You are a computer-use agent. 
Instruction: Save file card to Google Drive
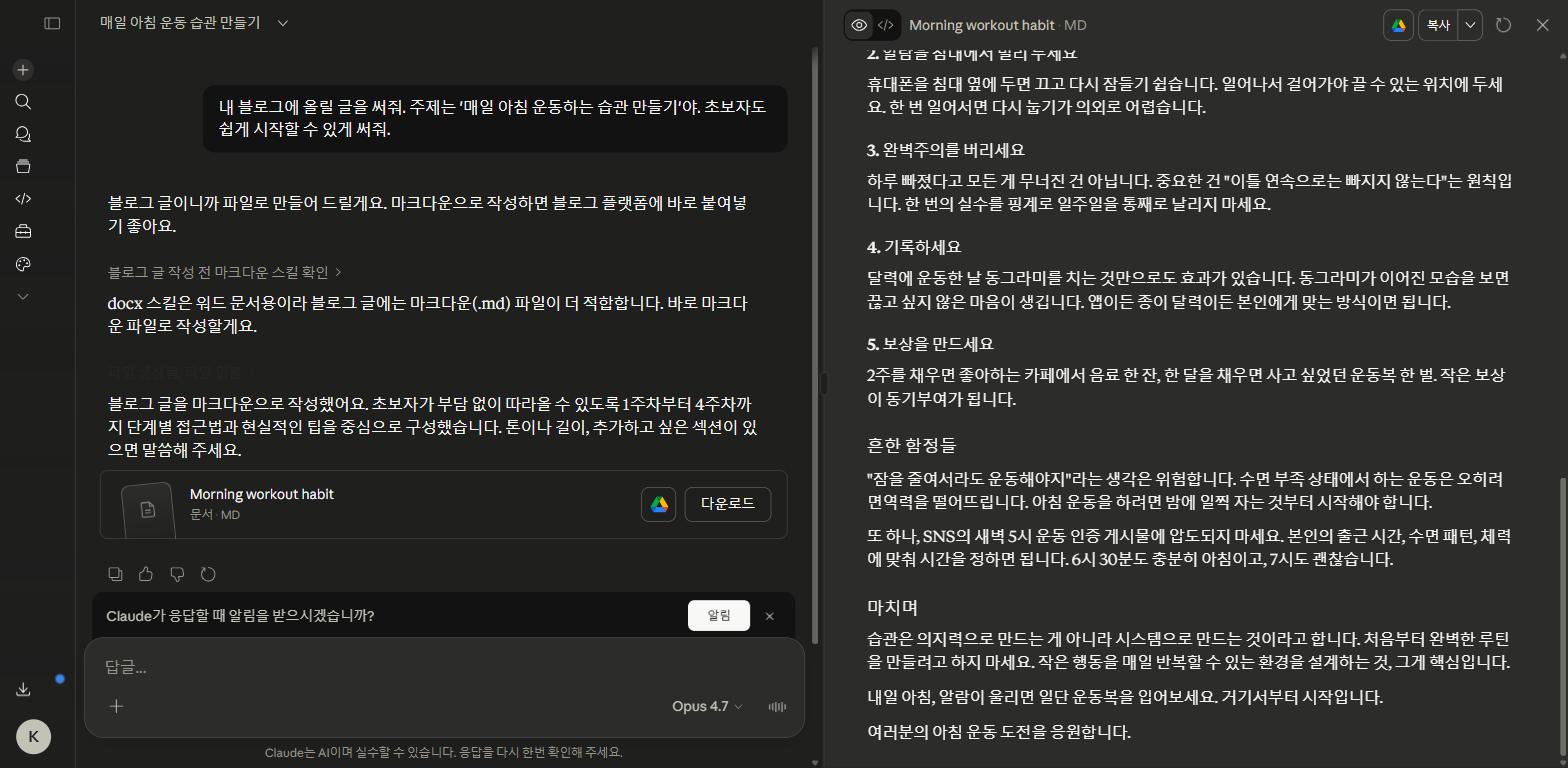pos(659,505)
